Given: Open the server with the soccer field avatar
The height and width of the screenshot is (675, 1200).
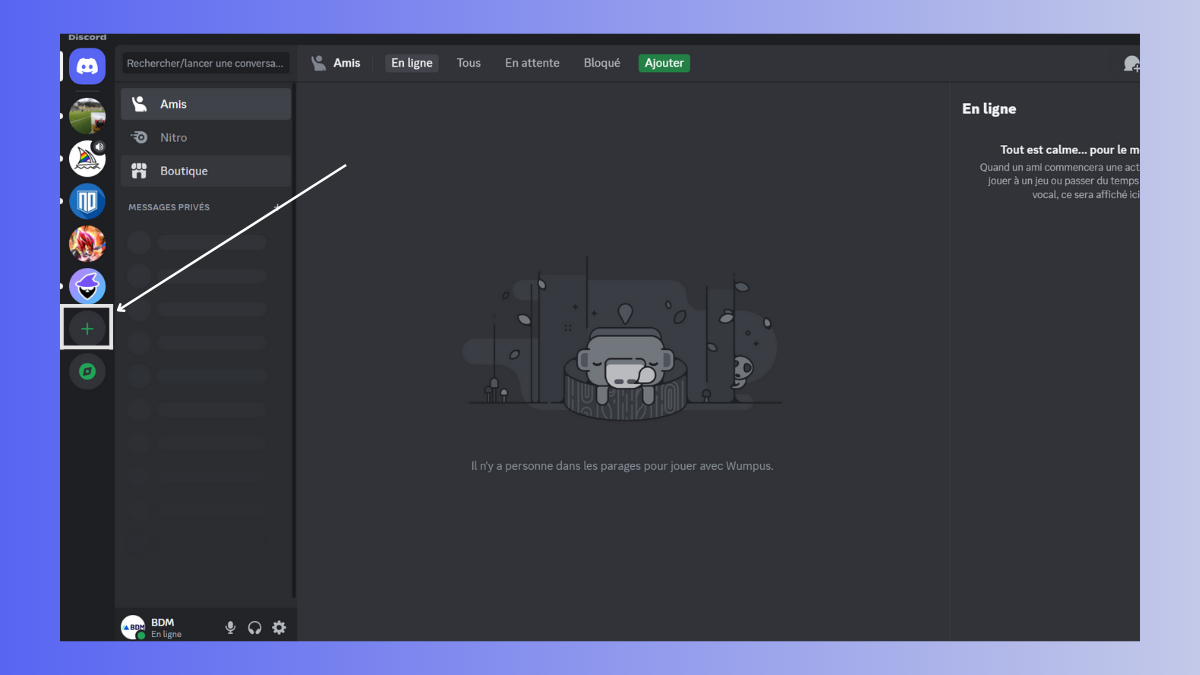Looking at the screenshot, I should tap(87, 116).
